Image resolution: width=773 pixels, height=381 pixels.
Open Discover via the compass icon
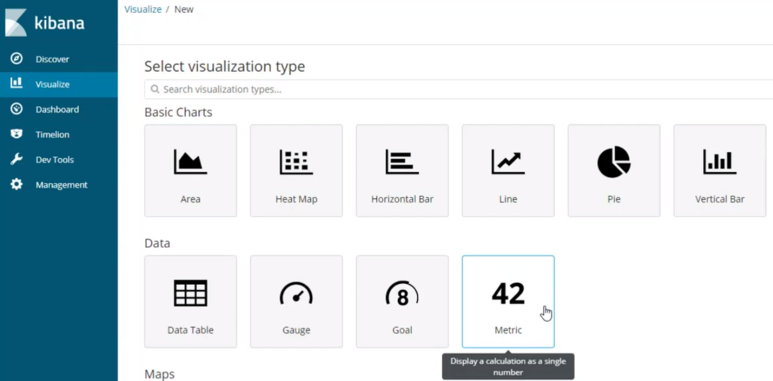coord(16,59)
